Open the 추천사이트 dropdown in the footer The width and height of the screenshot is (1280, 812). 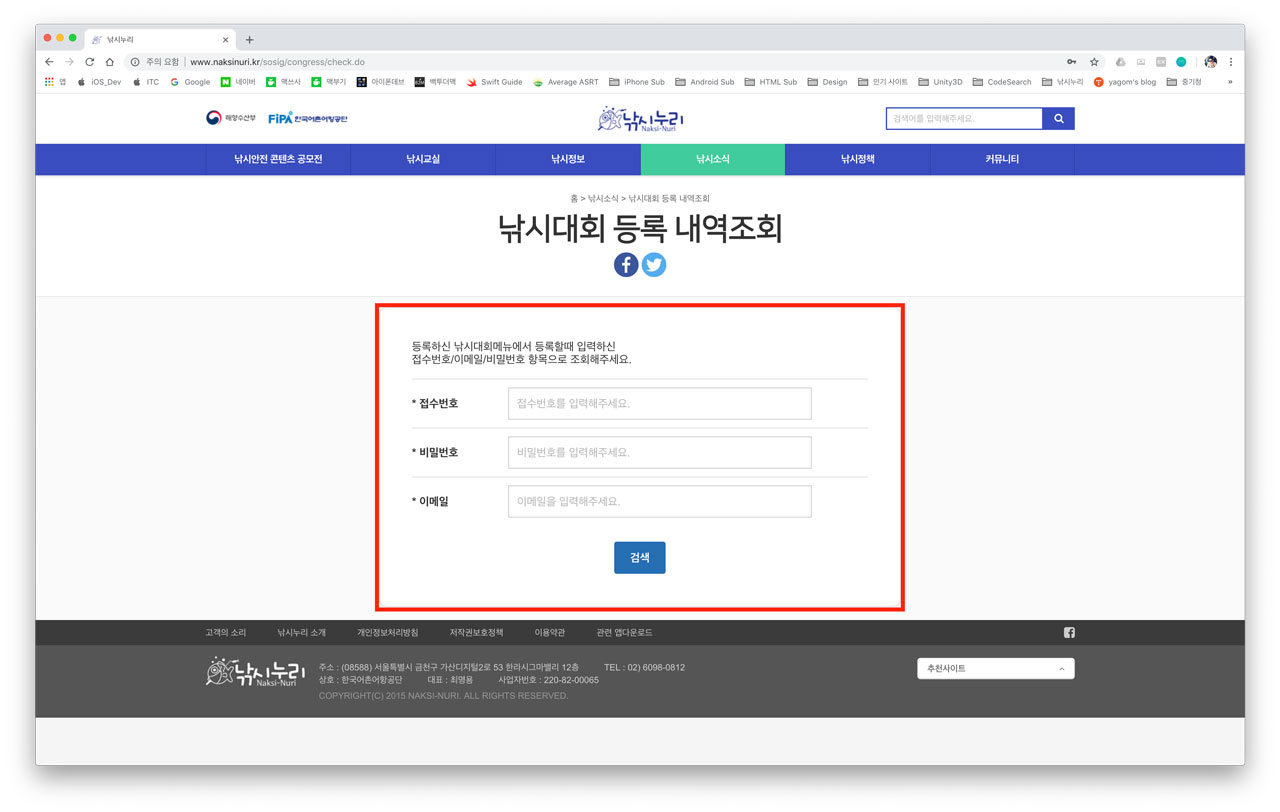tap(995, 668)
